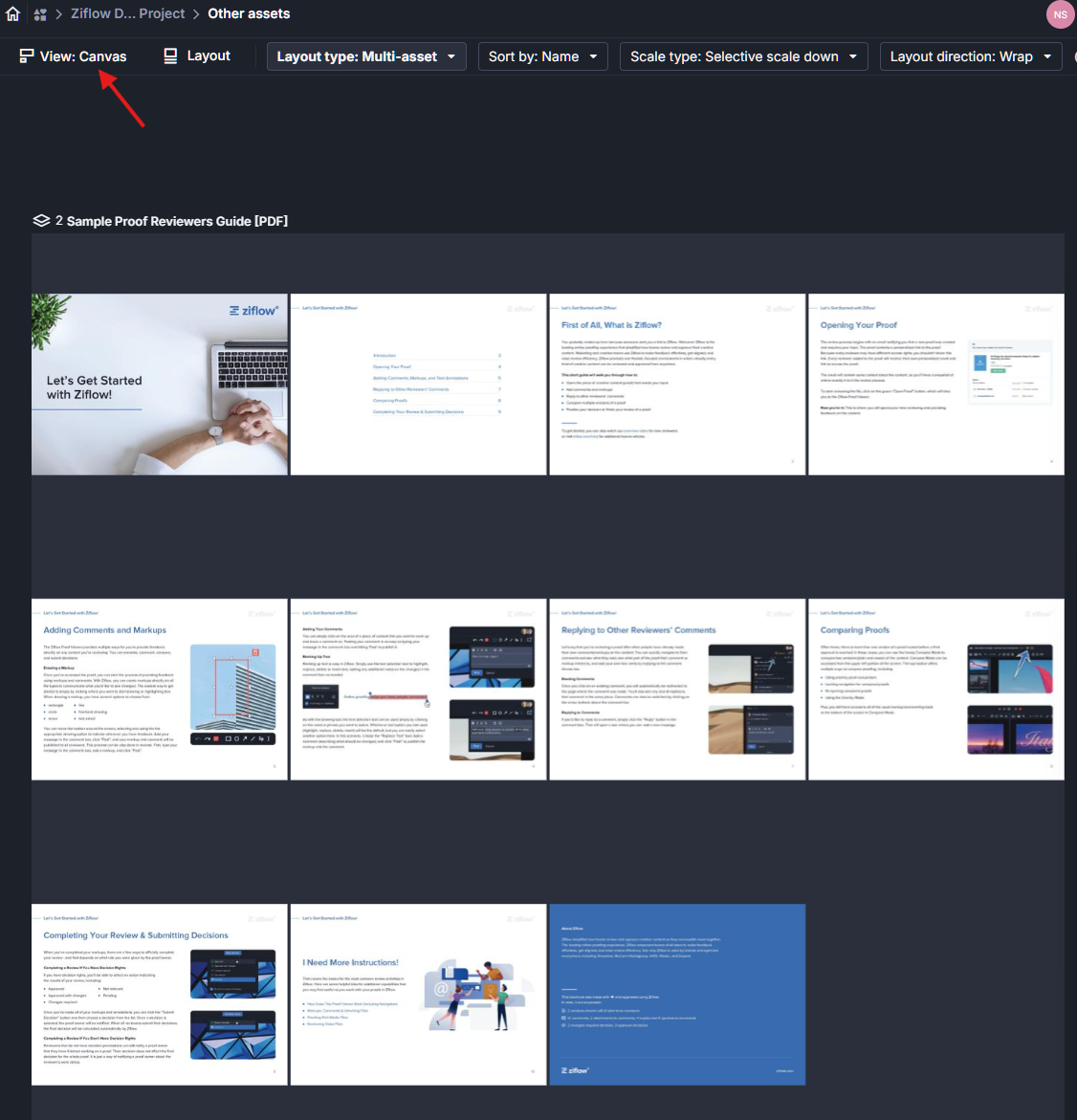1077x1120 pixels.
Task: Open the blue About Ziflow back page
Action: coord(677,995)
